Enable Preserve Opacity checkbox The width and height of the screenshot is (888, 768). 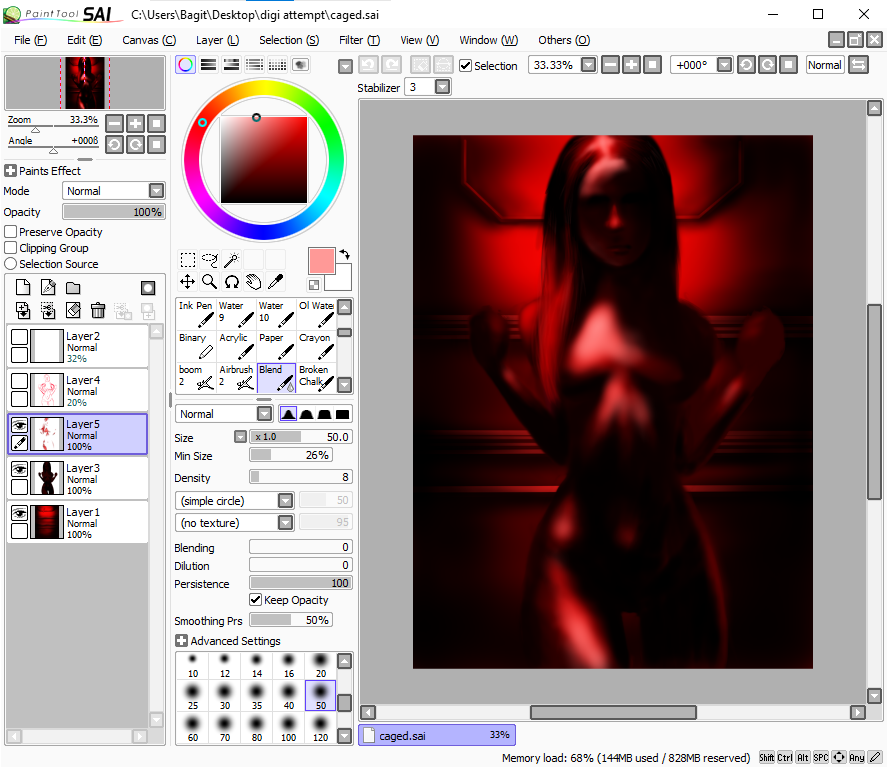(x=10, y=232)
